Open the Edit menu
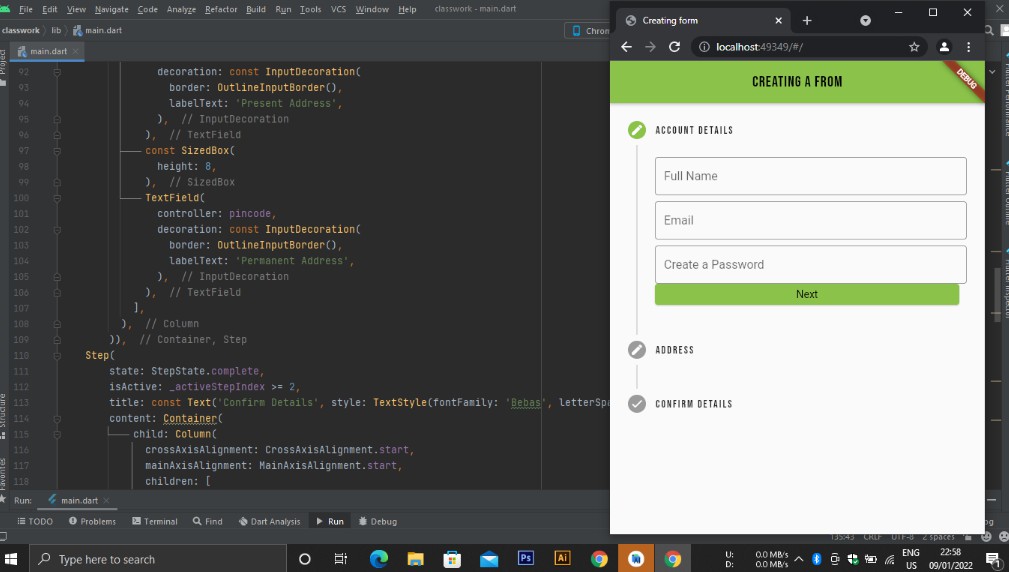 tap(50, 9)
